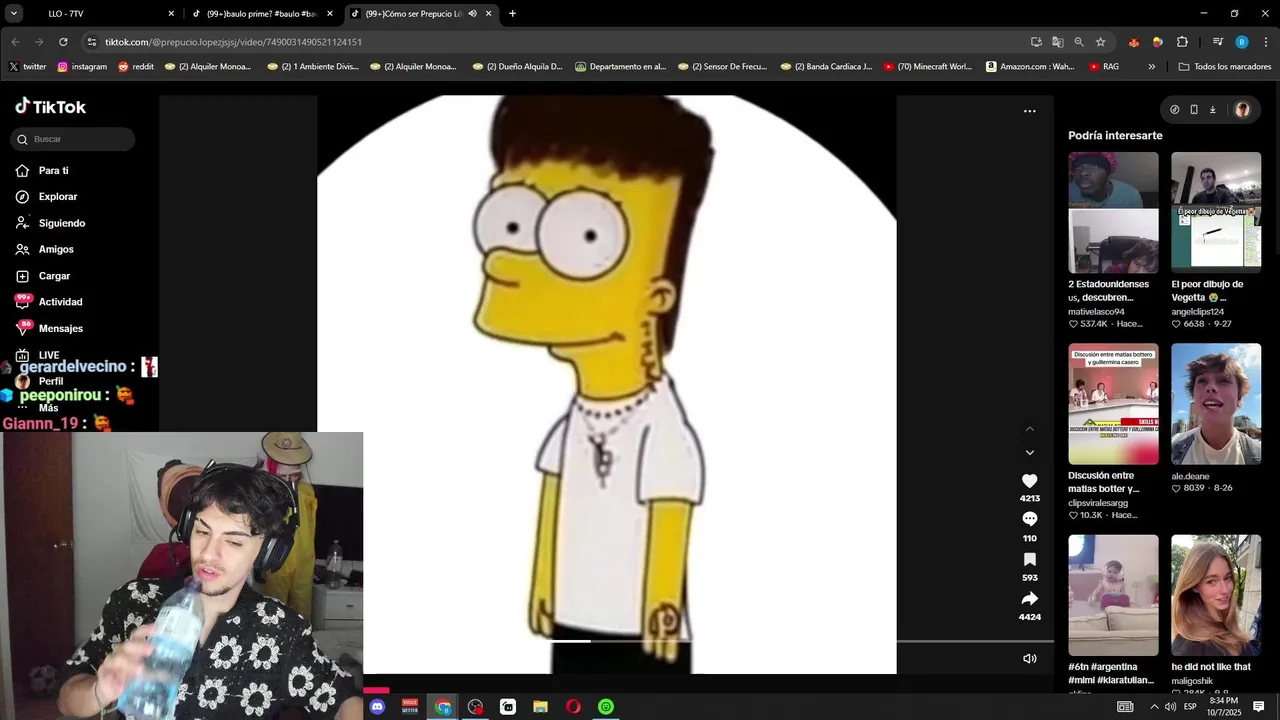Open the video three-dots options menu
The height and width of the screenshot is (720, 1280).
pos(1029,111)
